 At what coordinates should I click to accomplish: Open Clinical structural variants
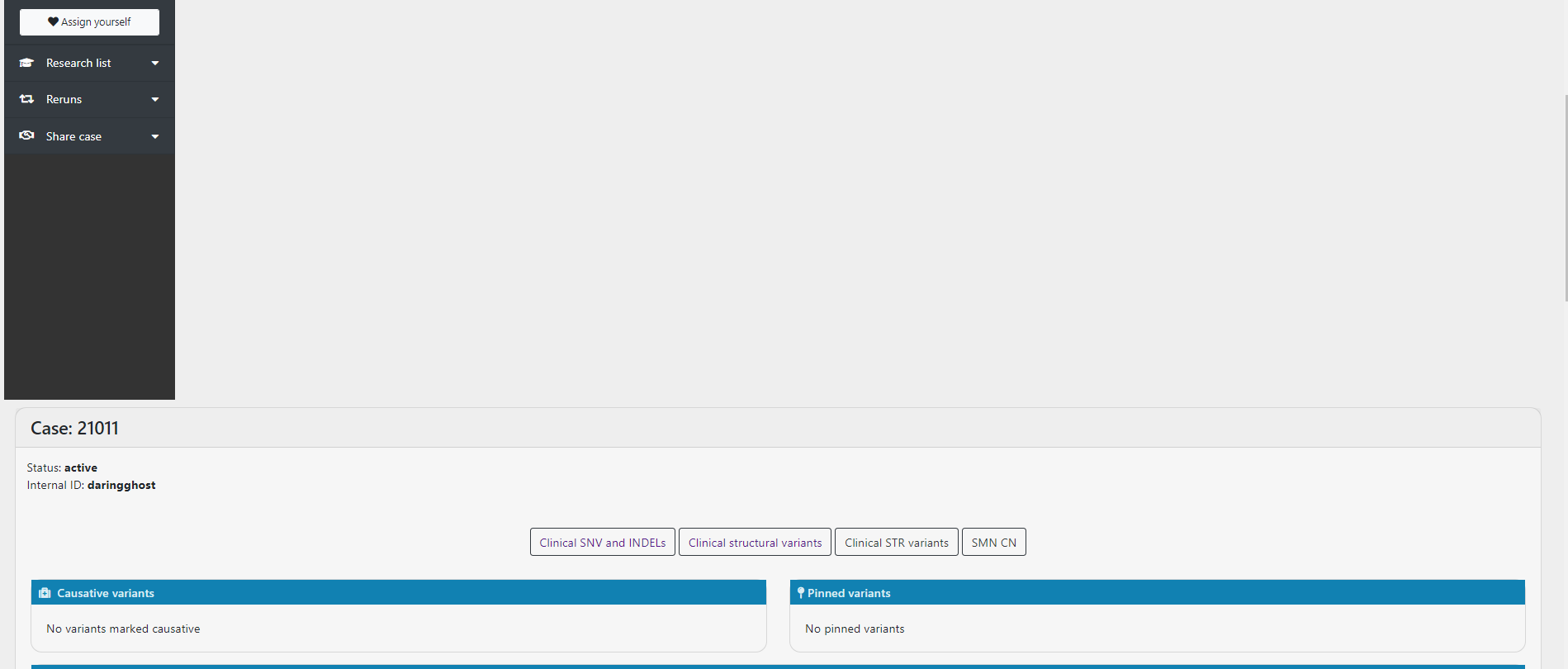click(x=755, y=543)
